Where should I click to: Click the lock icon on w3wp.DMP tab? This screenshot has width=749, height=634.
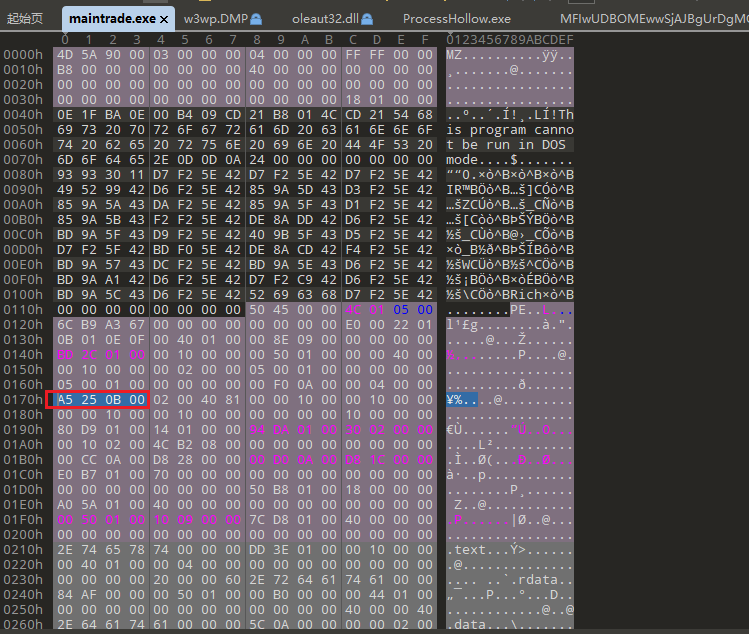coord(256,19)
